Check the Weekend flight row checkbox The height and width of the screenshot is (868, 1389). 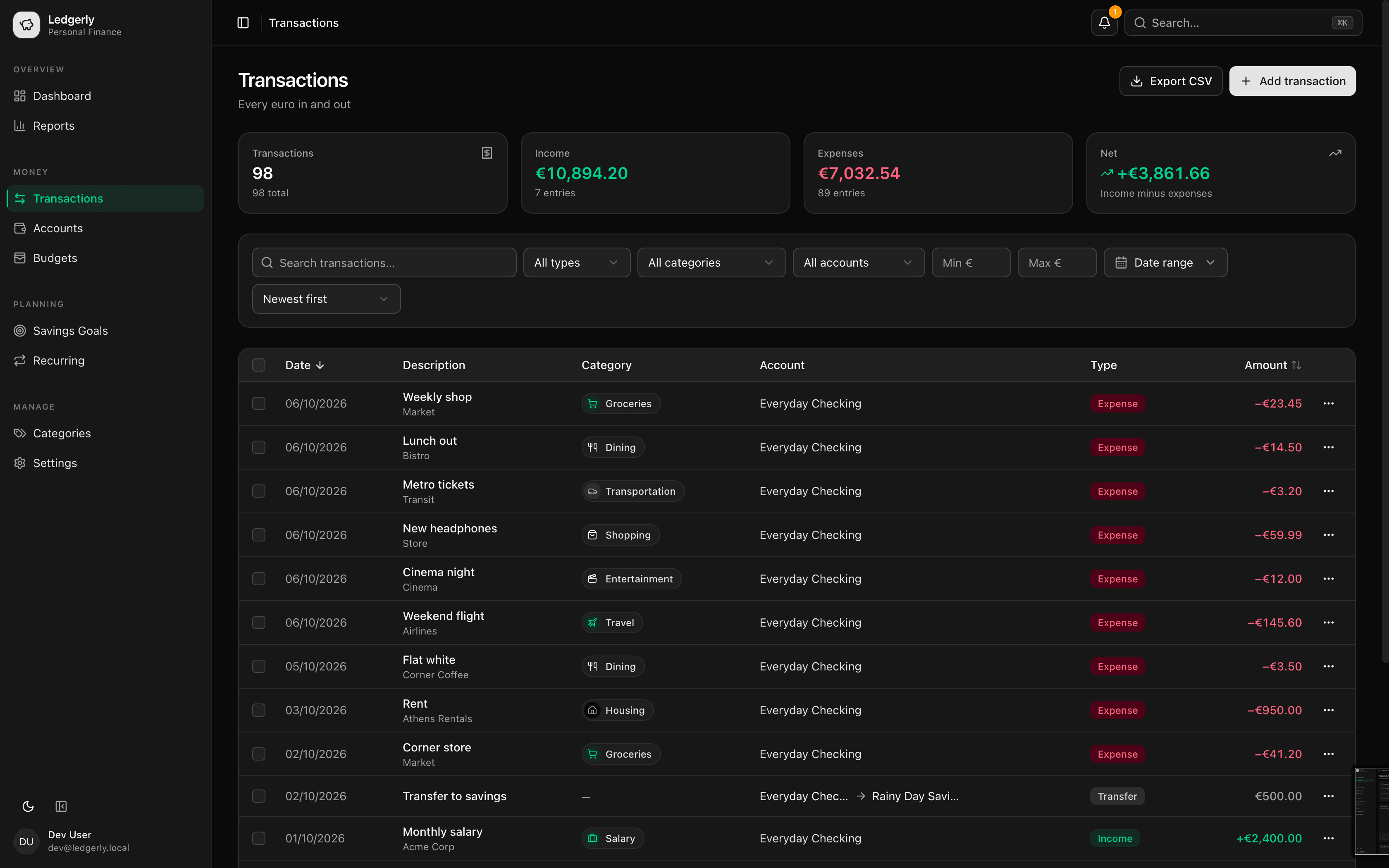[259, 623]
